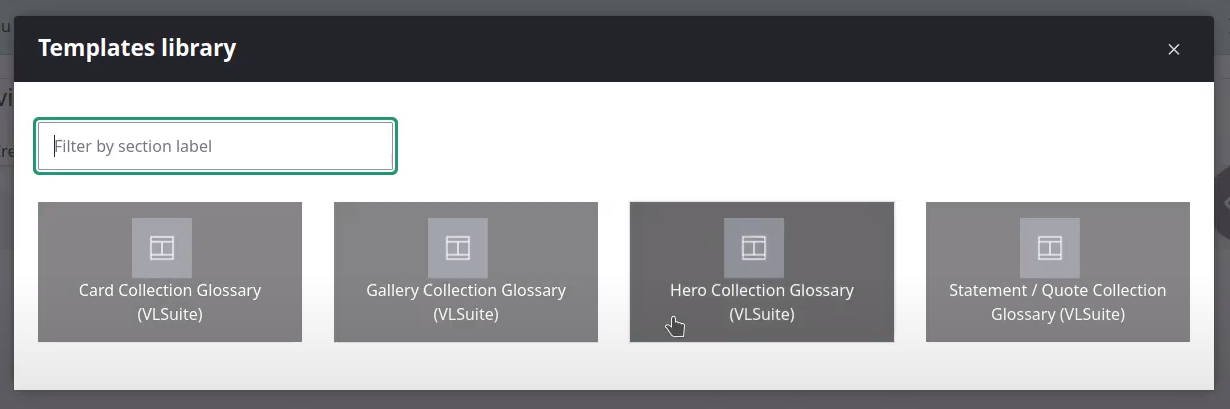The width and height of the screenshot is (1230, 409).
Task: Click the (VLSuite) text under Card Collection
Action: point(170,314)
